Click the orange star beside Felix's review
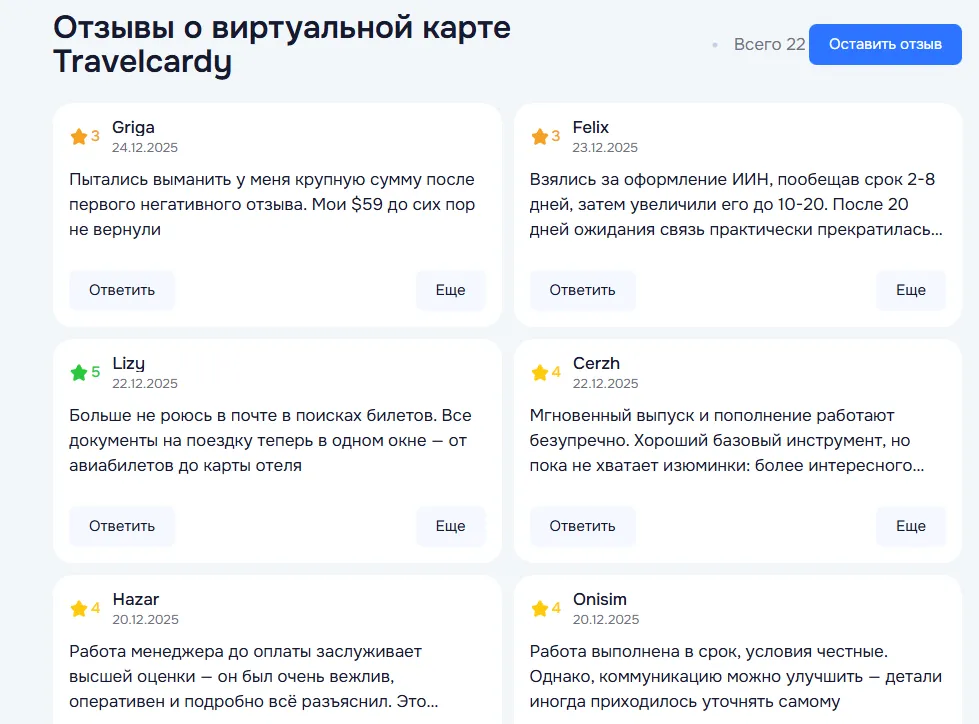The width and height of the screenshot is (979, 724). click(x=539, y=137)
